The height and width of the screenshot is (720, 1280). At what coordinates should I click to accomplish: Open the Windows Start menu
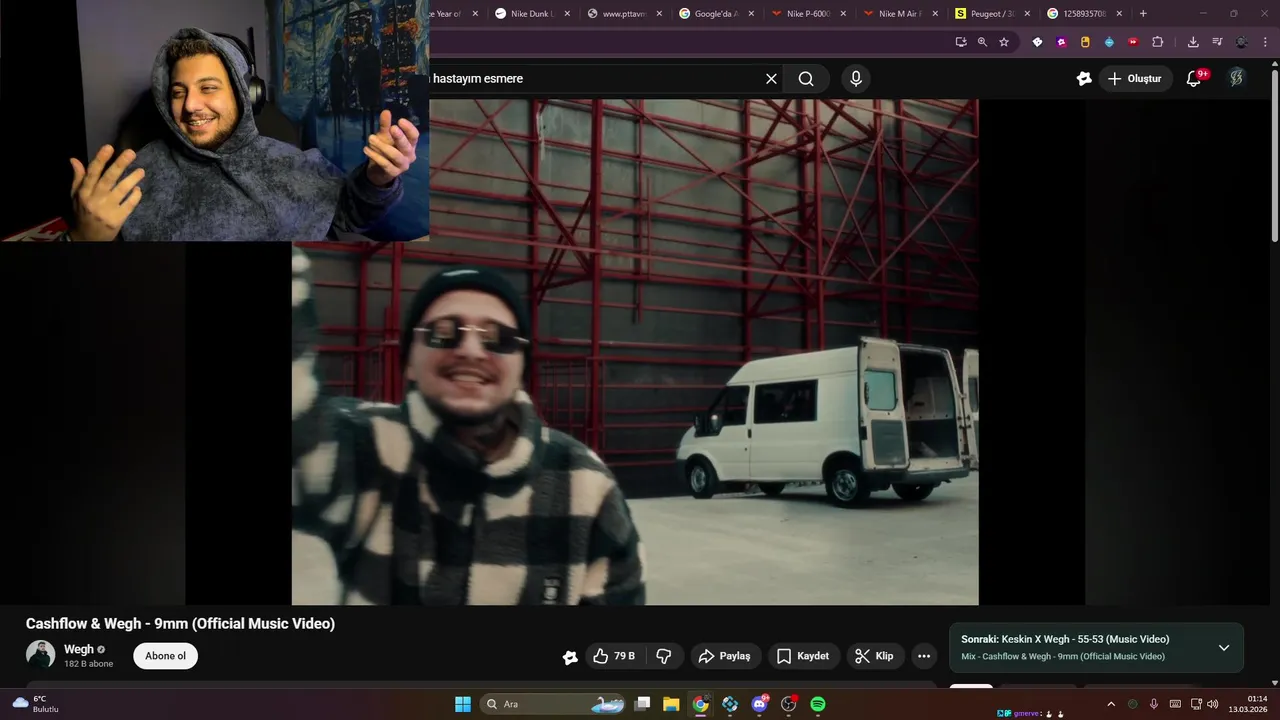[x=463, y=704]
